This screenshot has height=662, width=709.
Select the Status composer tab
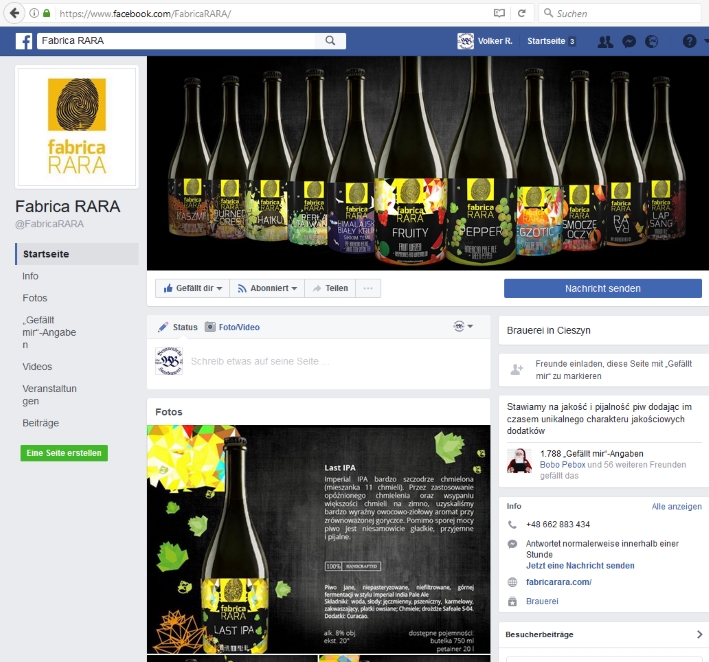pyautogui.click(x=178, y=327)
